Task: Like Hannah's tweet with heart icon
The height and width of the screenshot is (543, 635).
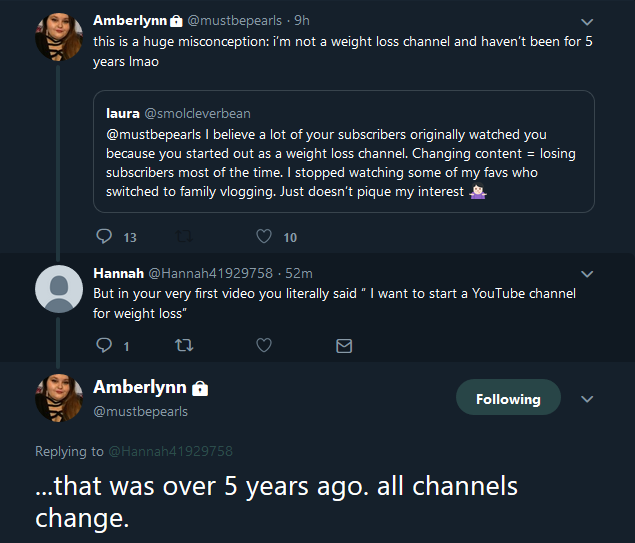Action: [x=264, y=345]
